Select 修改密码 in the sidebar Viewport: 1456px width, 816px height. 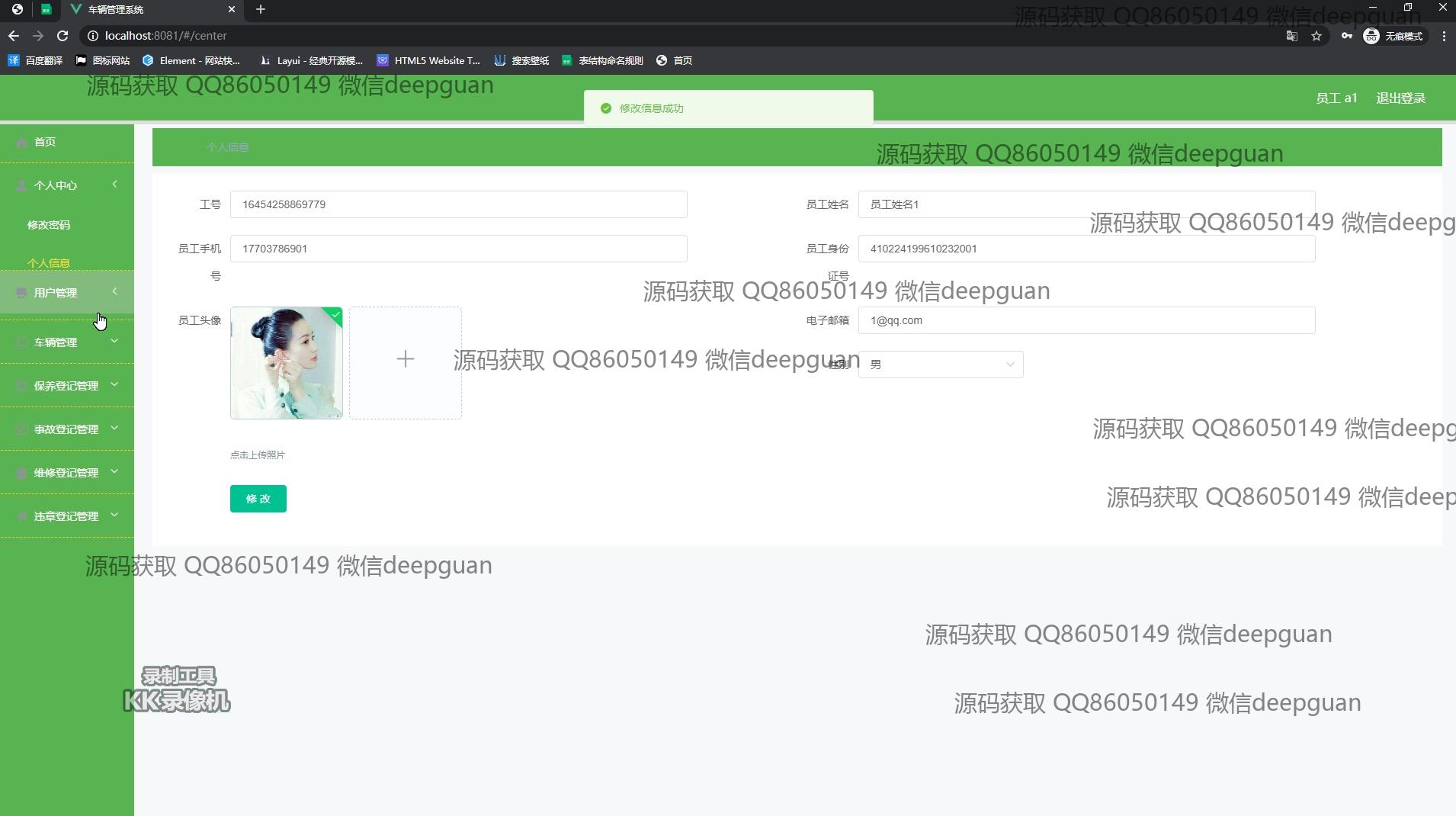pyautogui.click(x=49, y=225)
